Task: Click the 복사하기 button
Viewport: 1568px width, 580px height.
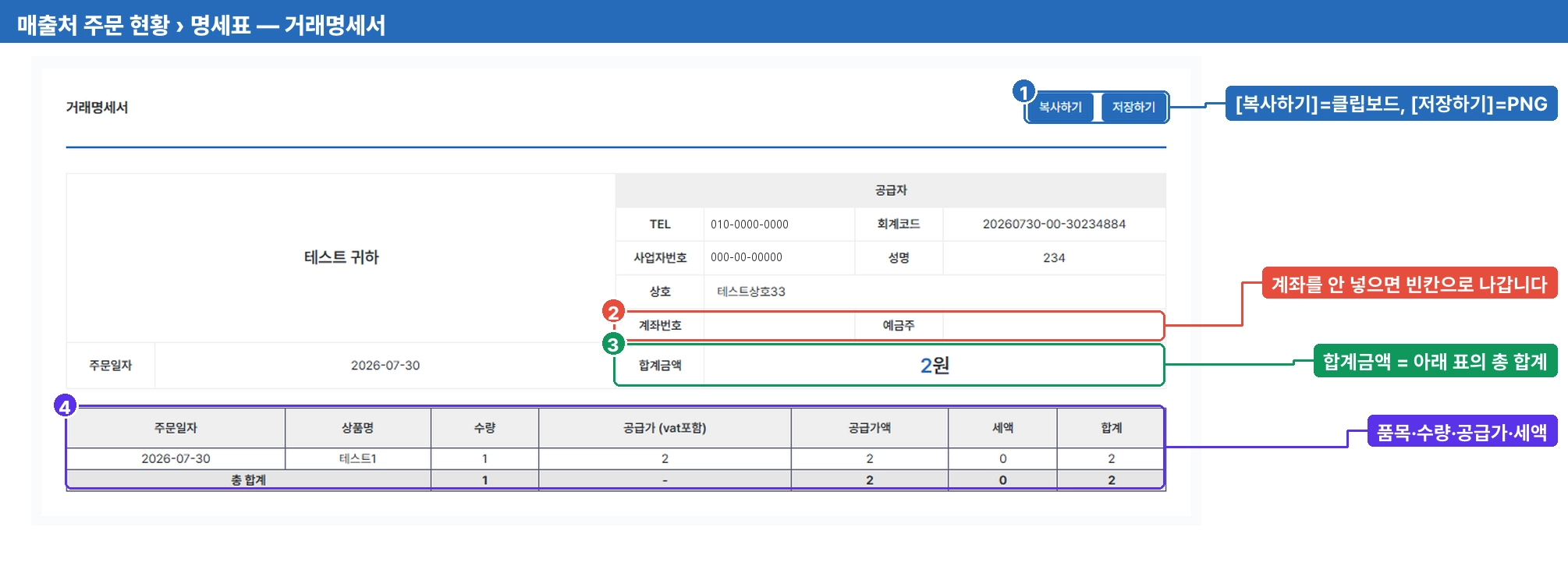Action: (x=1060, y=107)
